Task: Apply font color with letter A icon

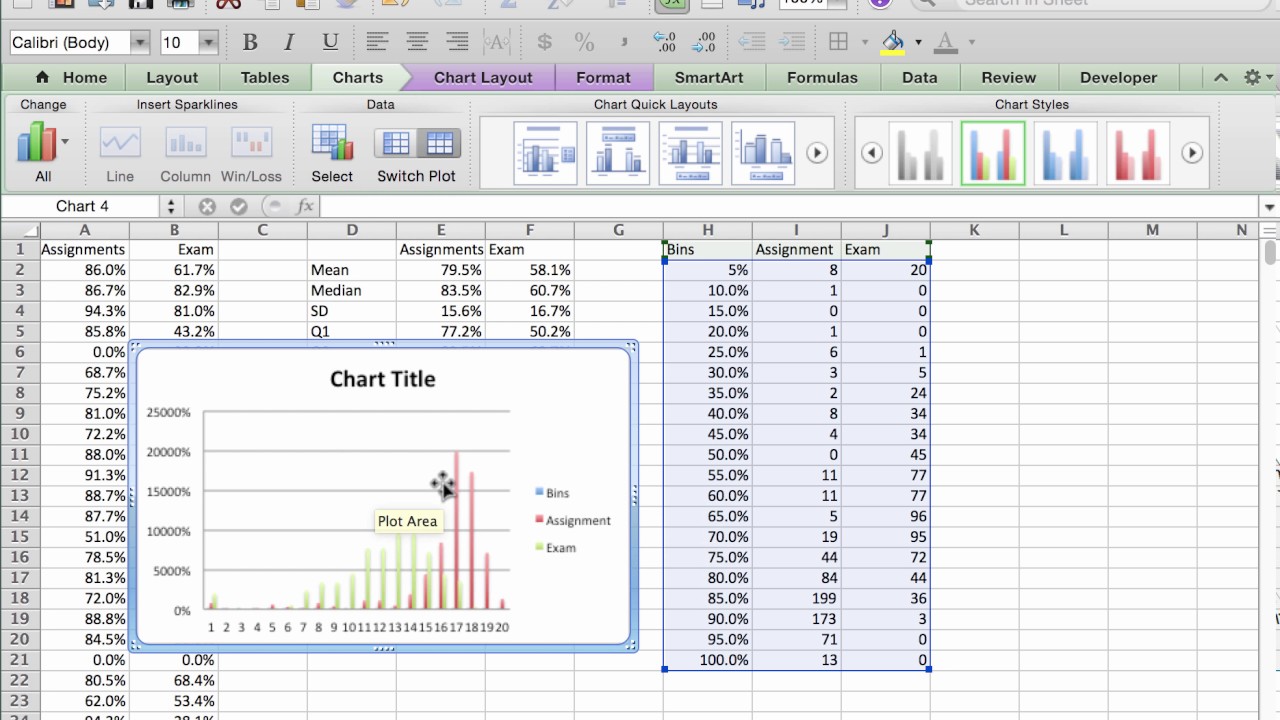Action: coord(944,42)
